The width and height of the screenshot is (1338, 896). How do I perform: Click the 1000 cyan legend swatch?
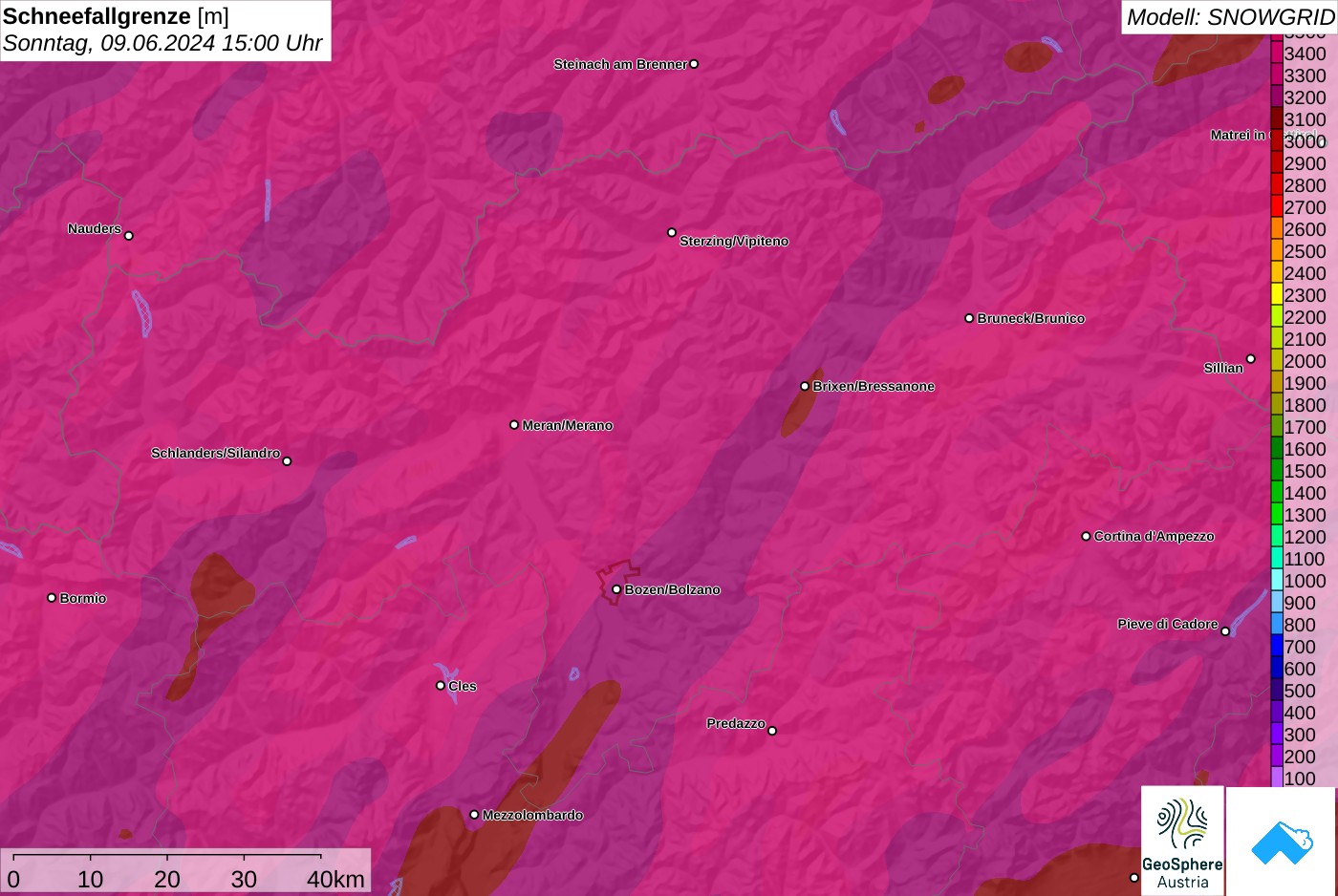(1276, 581)
